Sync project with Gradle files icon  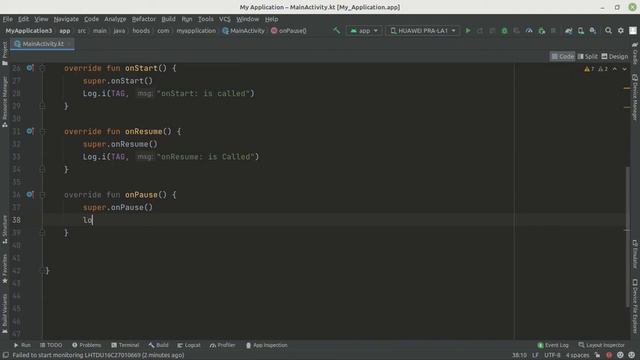(x=568, y=31)
